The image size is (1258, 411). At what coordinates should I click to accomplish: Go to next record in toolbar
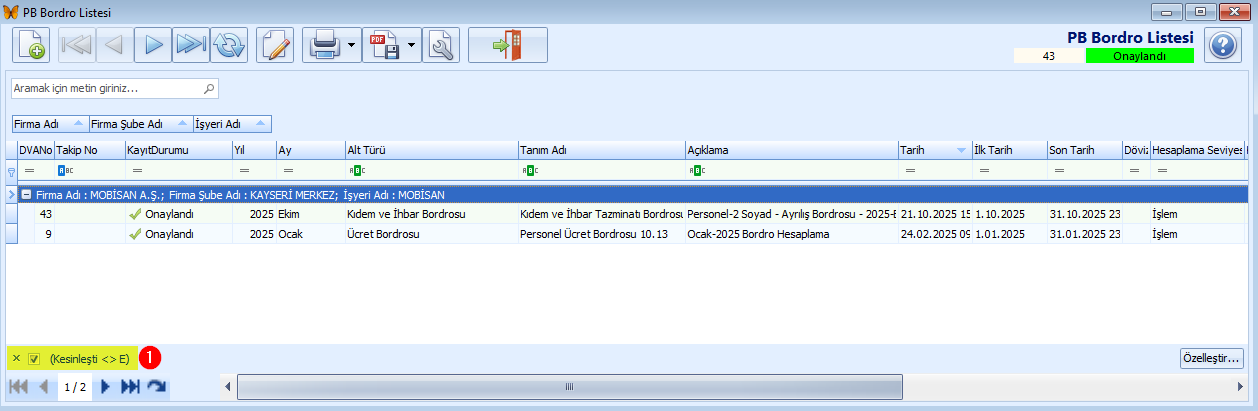tap(152, 46)
